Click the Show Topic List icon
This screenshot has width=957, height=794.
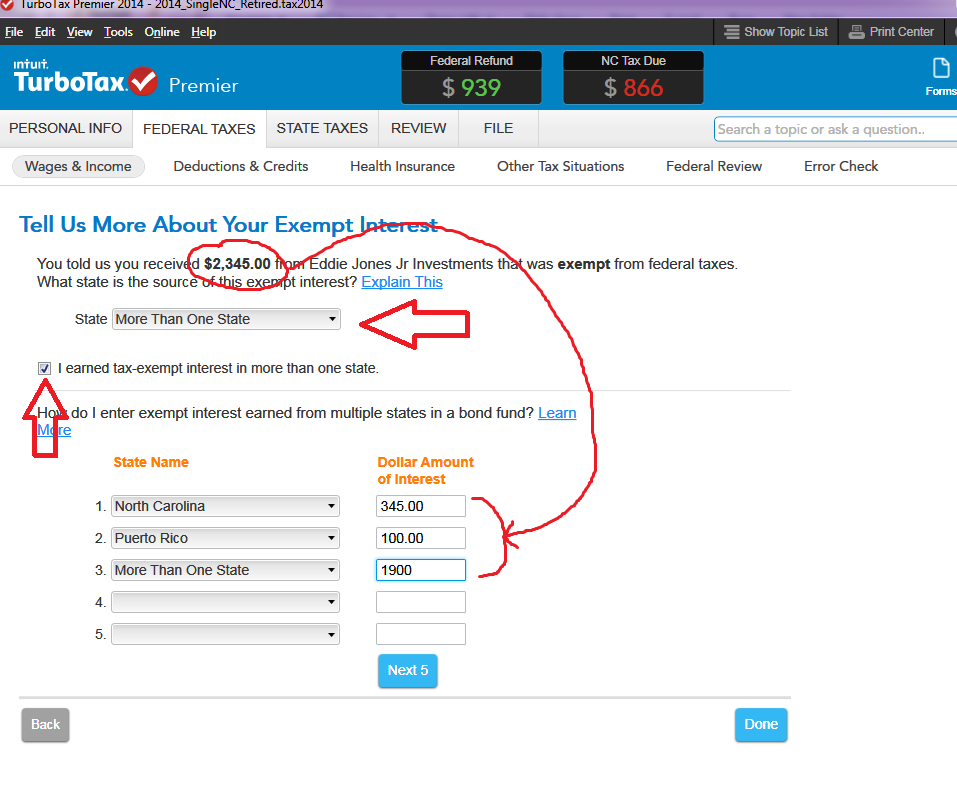[x=732, y=32]
